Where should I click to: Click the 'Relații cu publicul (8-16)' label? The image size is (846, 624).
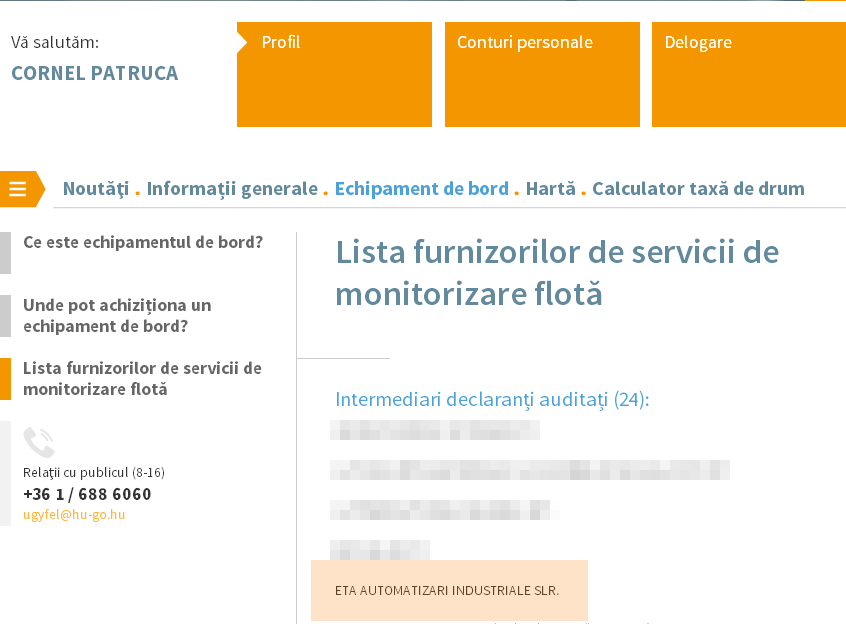[x=94, y=472]
